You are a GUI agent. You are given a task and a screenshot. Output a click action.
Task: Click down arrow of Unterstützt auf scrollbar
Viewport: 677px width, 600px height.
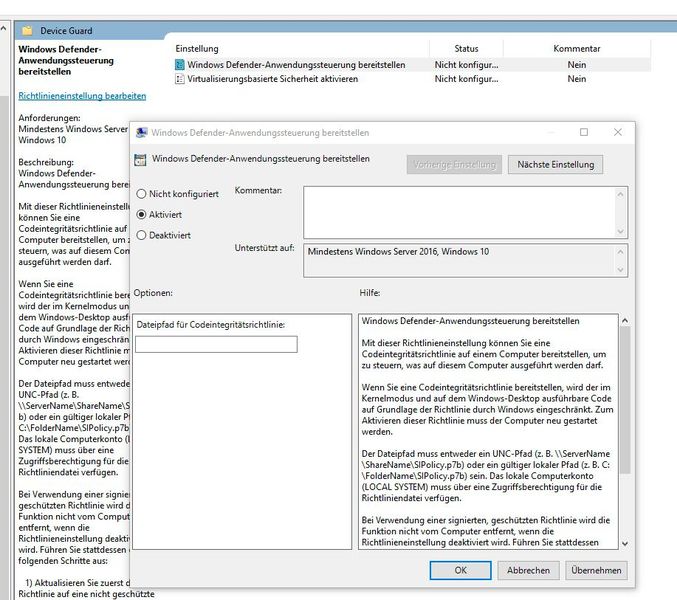pyautogui.click(x=620, y=270)
